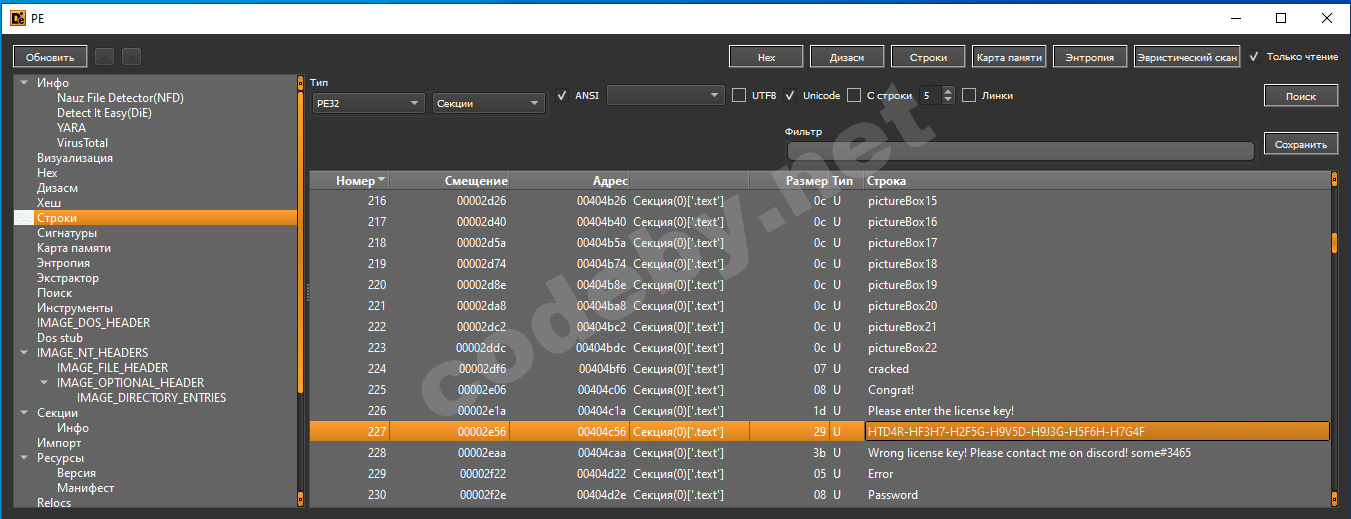This screenshot has height=519, width=1351.
Task: Select Манифест under Ресурсы
Action: pos(85,488)
